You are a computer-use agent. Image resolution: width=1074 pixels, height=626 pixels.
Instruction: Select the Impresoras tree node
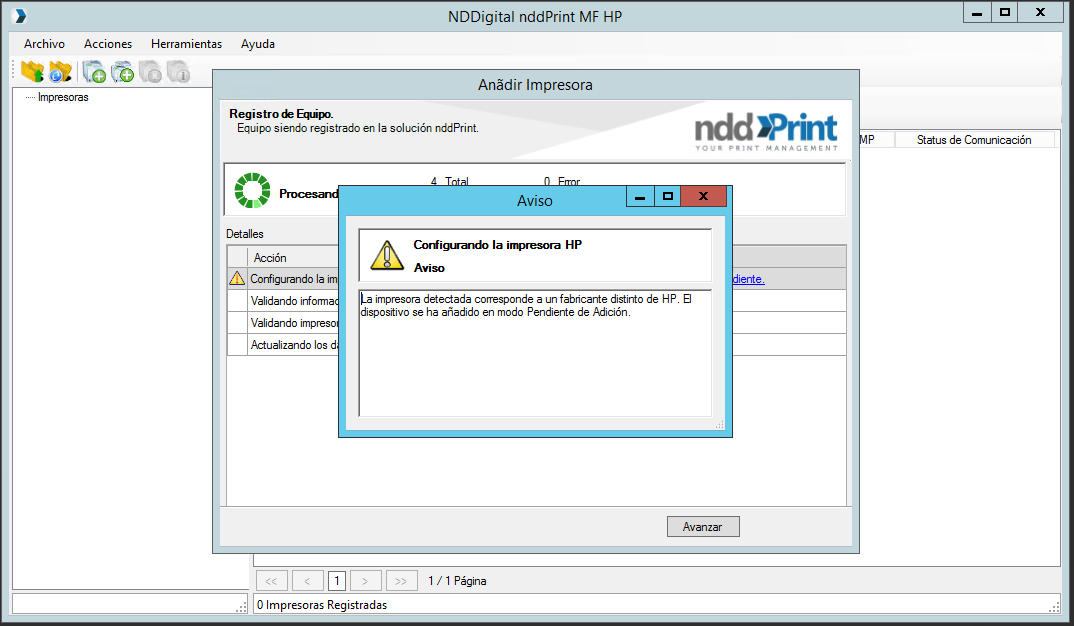point(63,97)
